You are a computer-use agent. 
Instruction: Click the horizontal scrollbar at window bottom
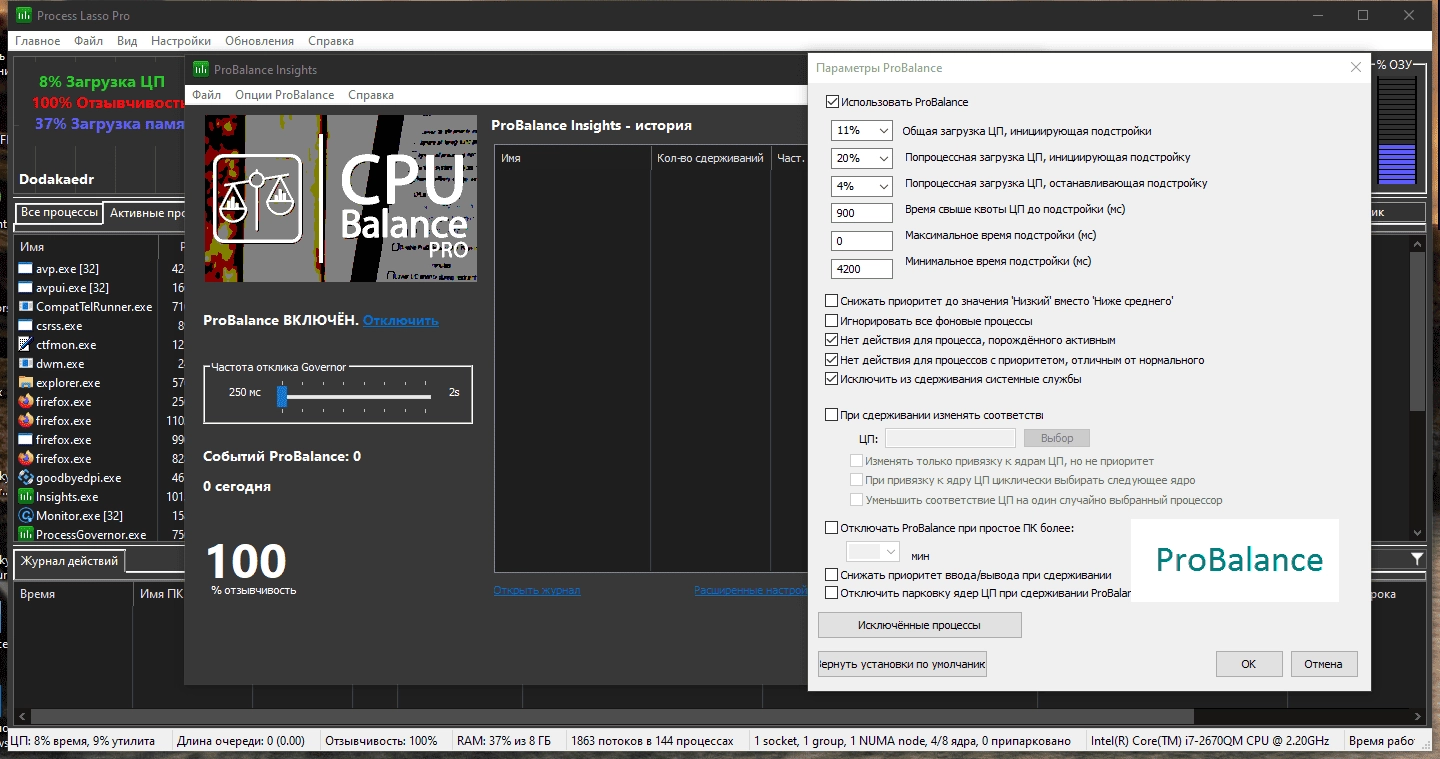[x=614, y=717]
